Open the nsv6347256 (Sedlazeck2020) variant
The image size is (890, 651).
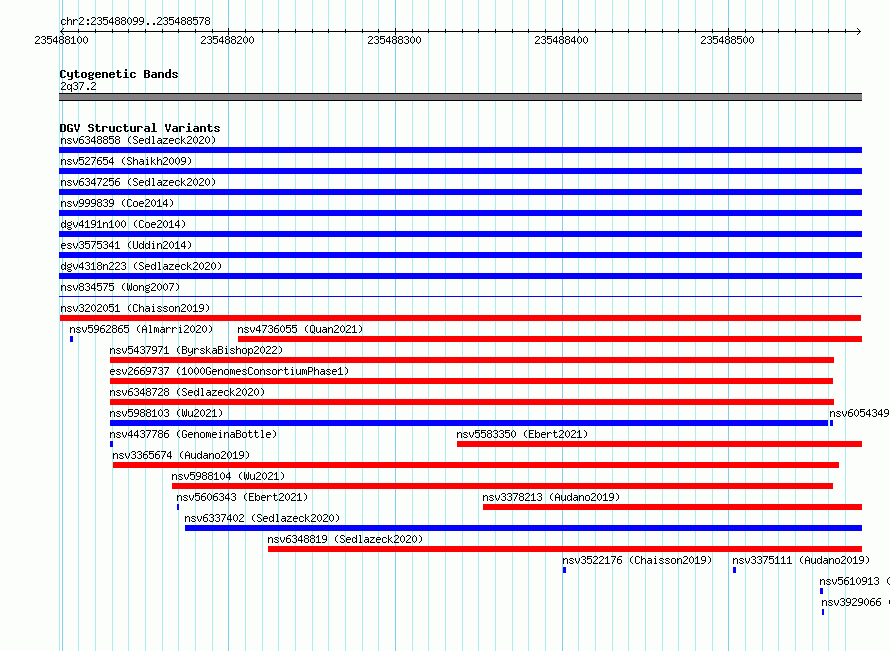click(138, 182)
